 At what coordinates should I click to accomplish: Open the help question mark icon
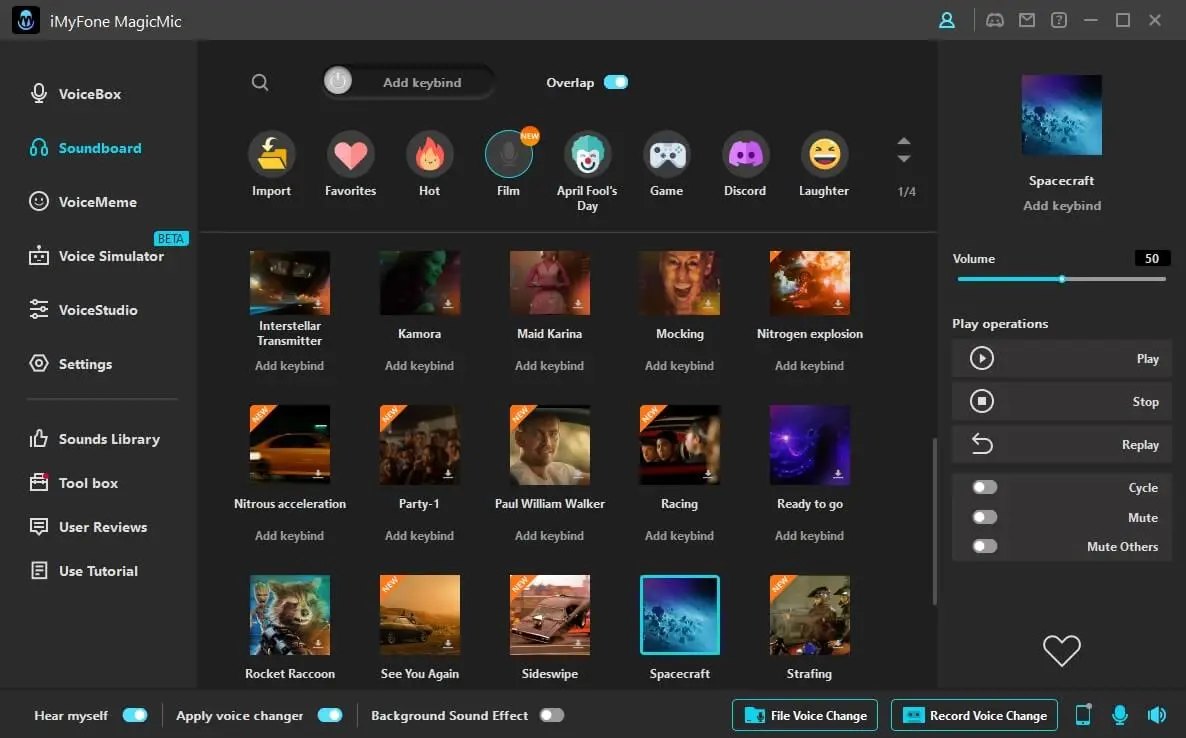(1059, 20)
